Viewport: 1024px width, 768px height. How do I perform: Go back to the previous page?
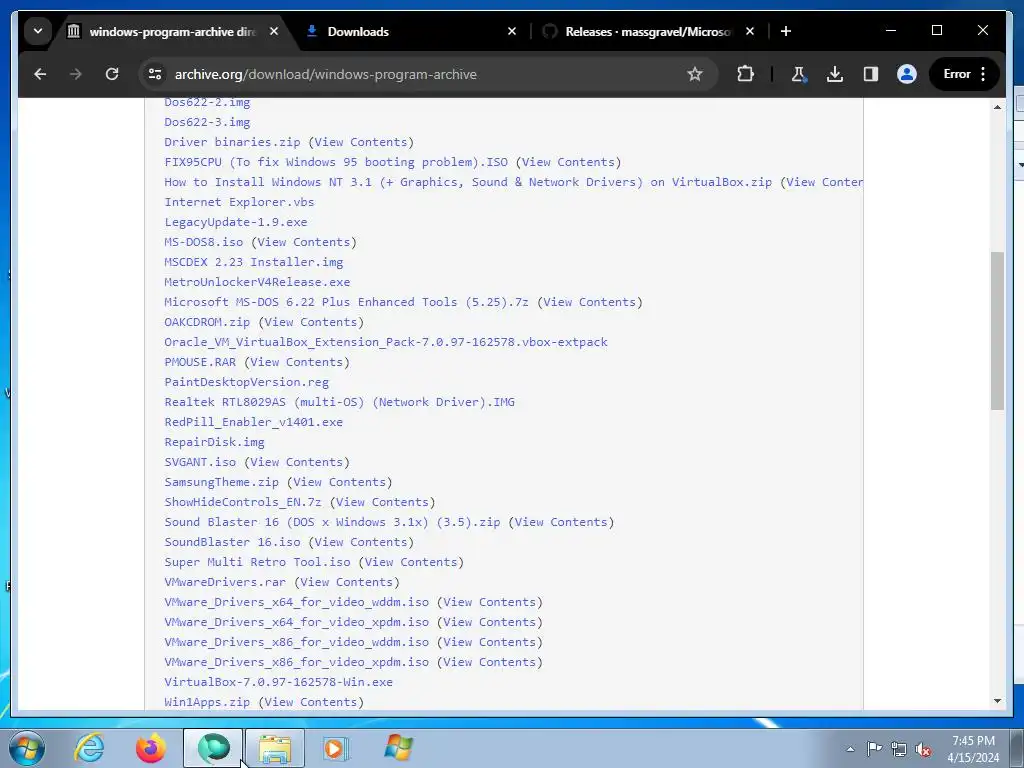[40, 74]
